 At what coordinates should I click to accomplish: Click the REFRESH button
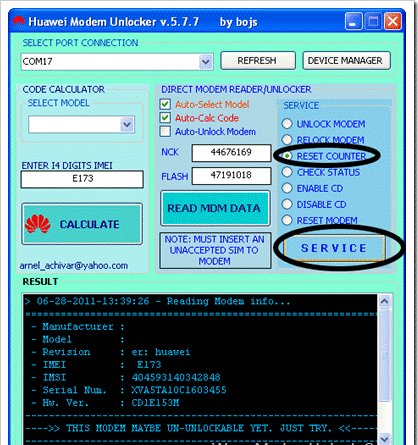258,61
